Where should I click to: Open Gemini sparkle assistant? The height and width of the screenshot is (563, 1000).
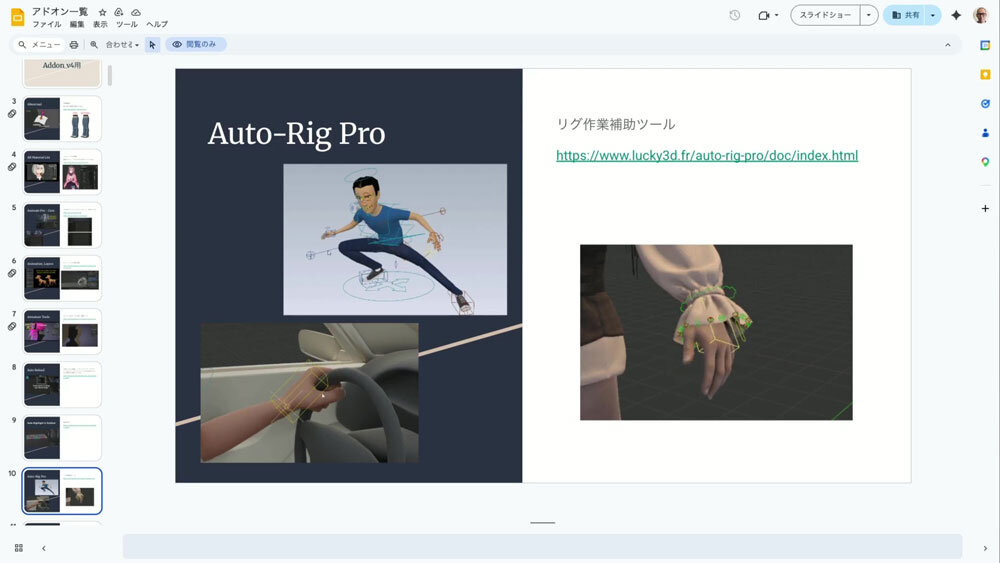[956, 16]
